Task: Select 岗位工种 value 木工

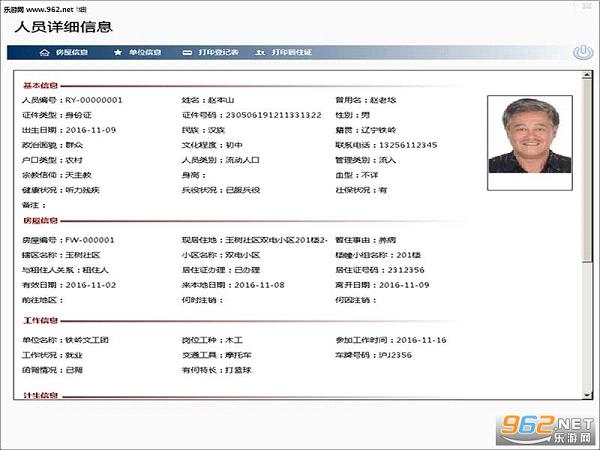Action: coord(234,340)
